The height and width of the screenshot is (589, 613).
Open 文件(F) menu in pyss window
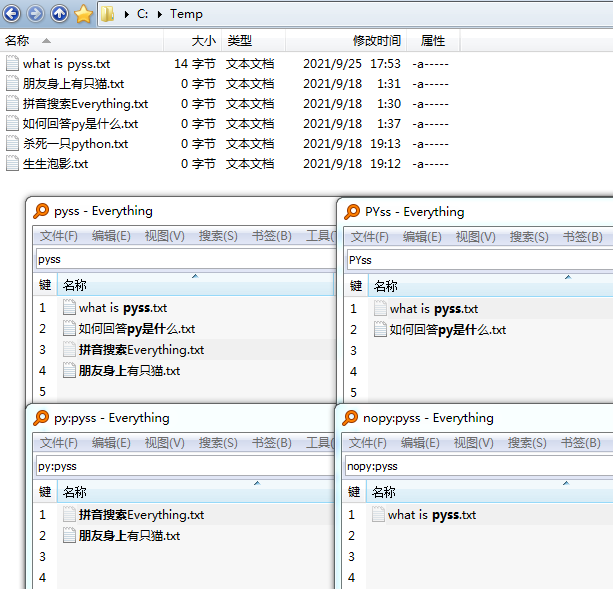59,236
